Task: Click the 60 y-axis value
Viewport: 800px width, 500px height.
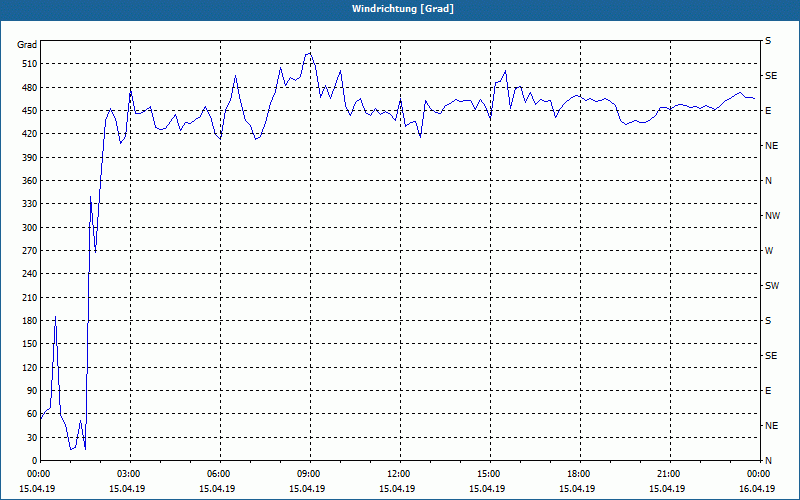Action: click(x=32, y=414)
